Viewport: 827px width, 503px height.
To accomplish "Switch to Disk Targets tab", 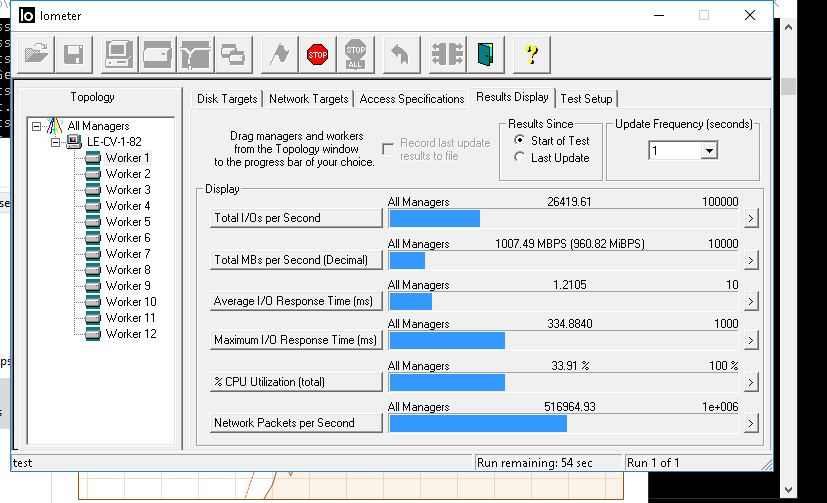I will point(227,99).
